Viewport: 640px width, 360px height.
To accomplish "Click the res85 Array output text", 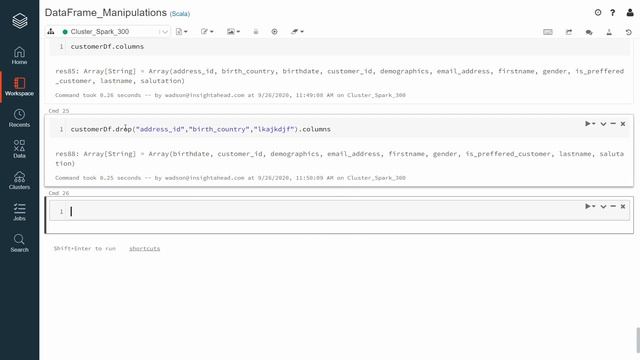I will click(340, 76).
